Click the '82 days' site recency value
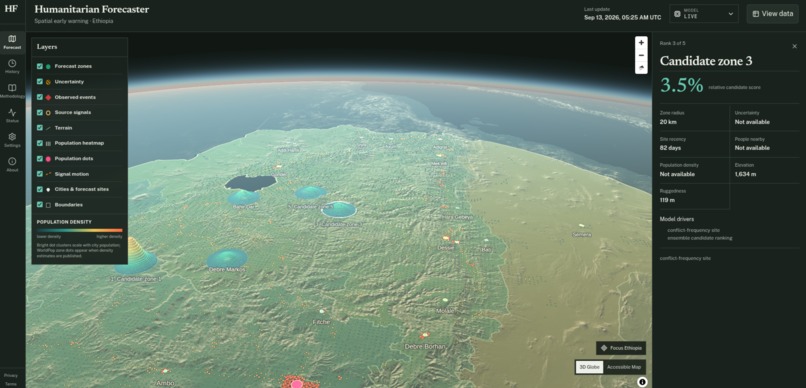The width and height of the screenshot is (806, 388). point(670,148)
